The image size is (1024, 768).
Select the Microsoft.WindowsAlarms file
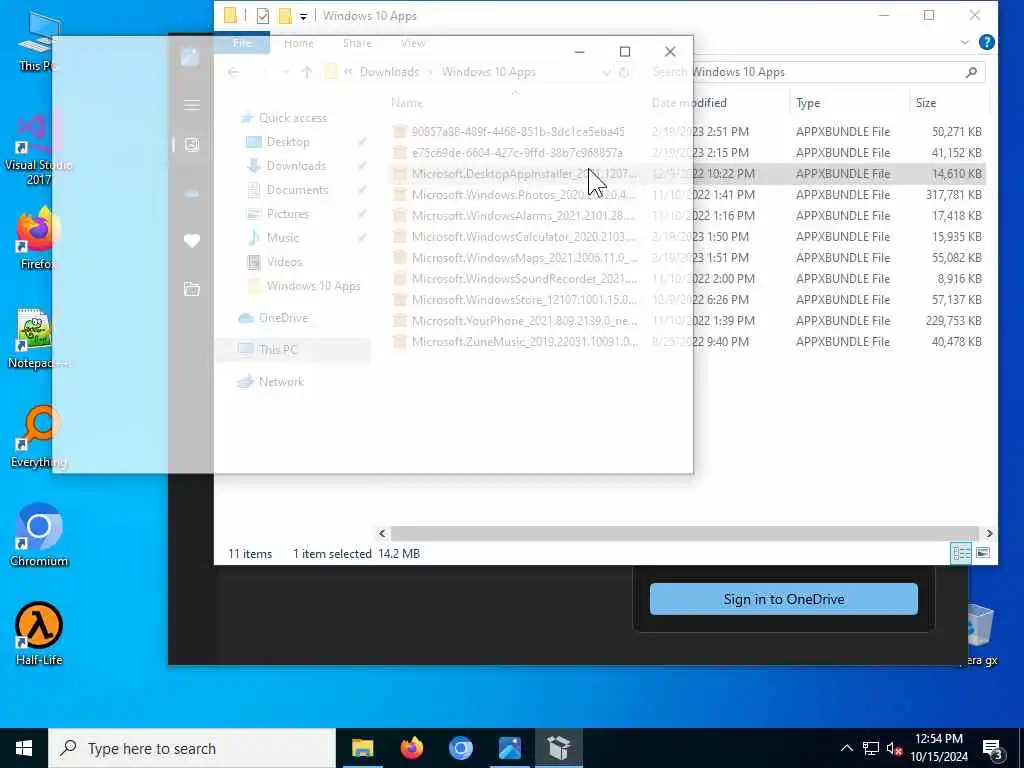point(687,216)
